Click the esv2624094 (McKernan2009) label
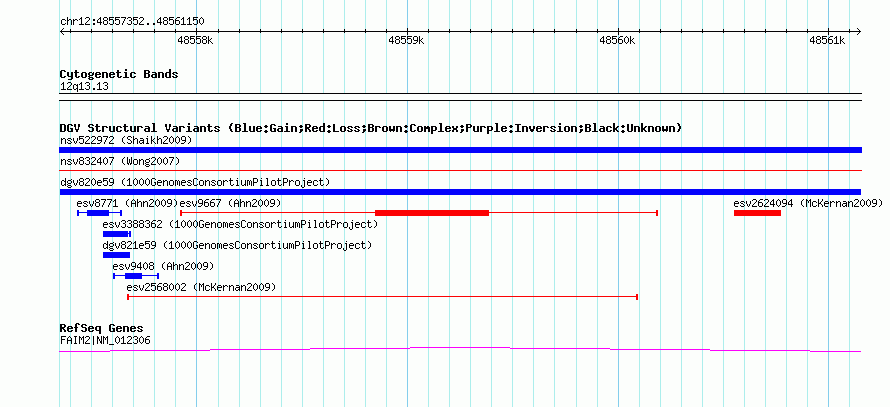The image size is (890, 407). click(808, 203)
